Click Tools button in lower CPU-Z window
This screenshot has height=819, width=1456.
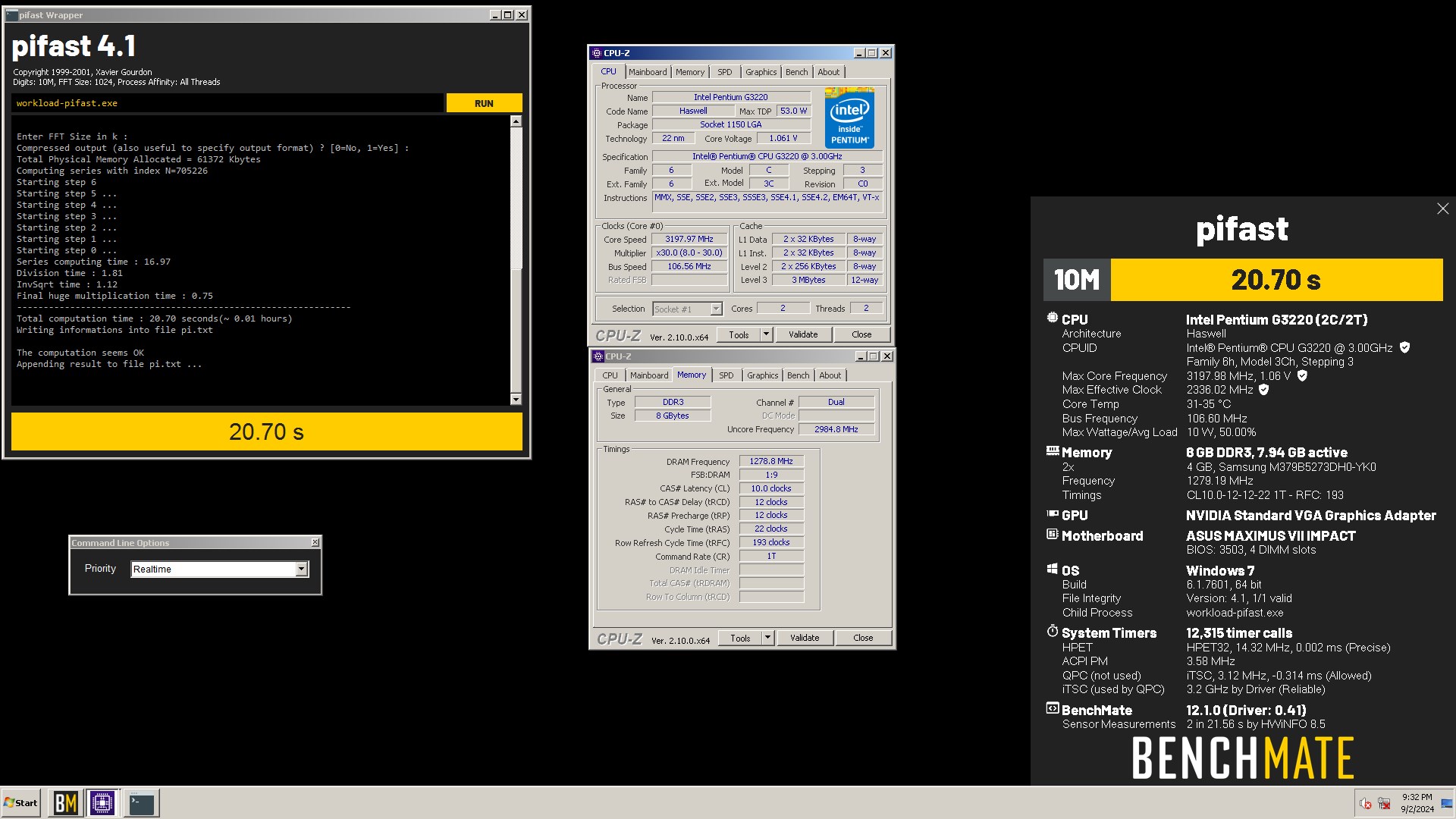(740, 638)
